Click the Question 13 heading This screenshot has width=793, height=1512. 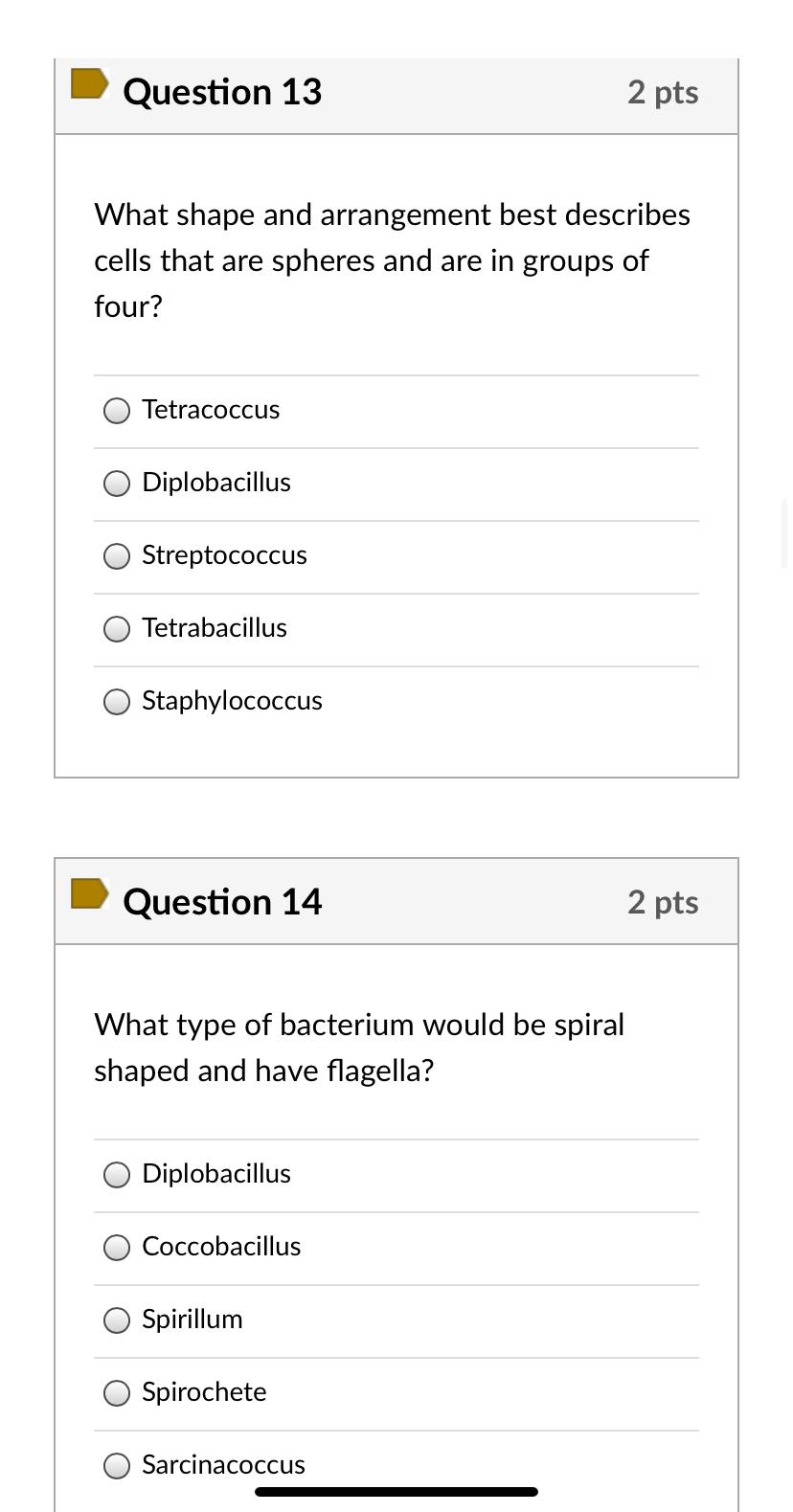click(221, 92)
